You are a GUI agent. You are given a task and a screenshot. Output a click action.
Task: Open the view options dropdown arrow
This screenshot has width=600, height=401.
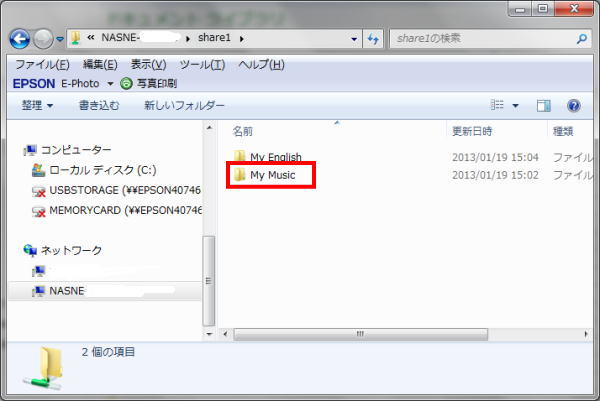click(515, 106)
